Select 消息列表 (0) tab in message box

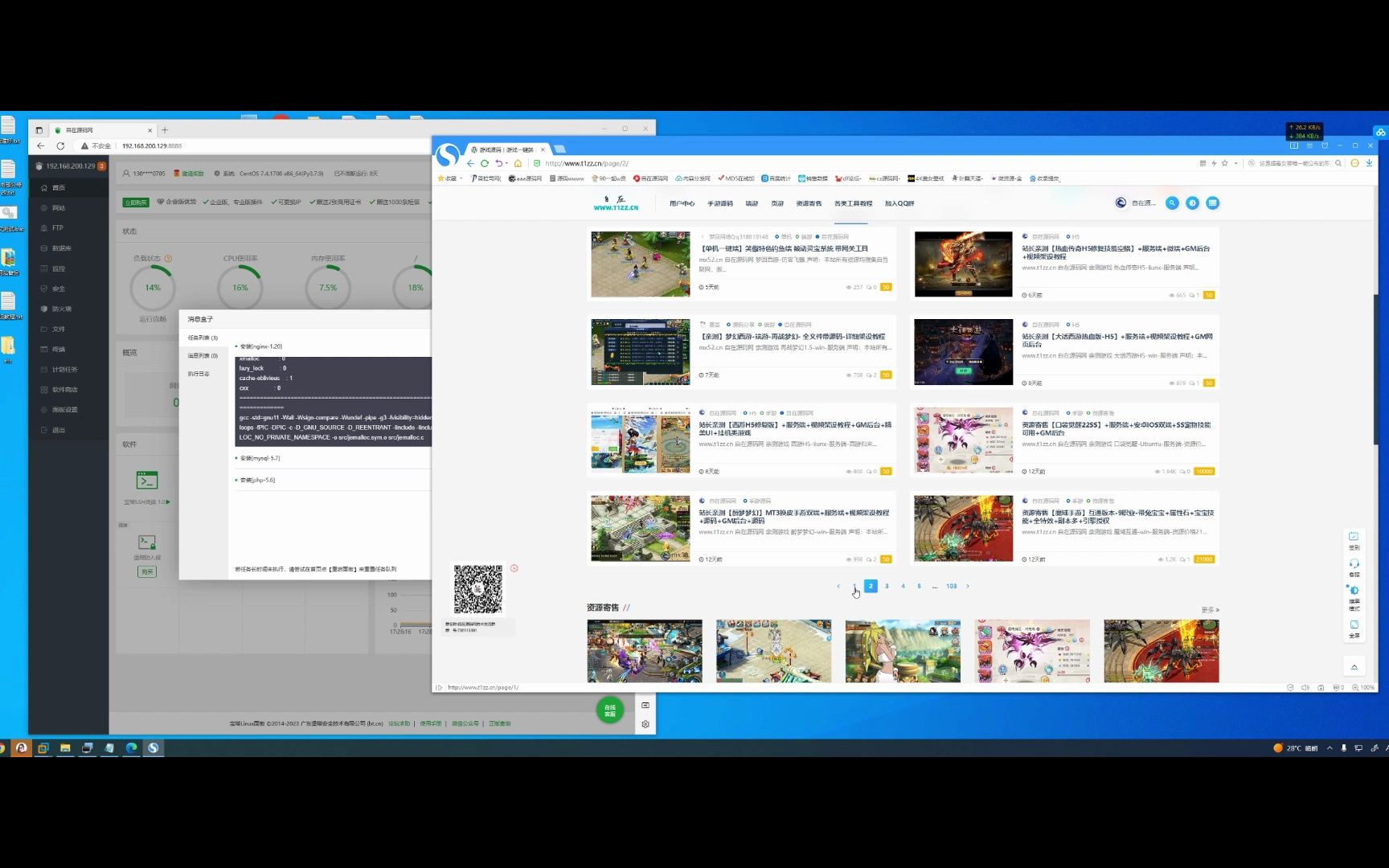(203, 356)
